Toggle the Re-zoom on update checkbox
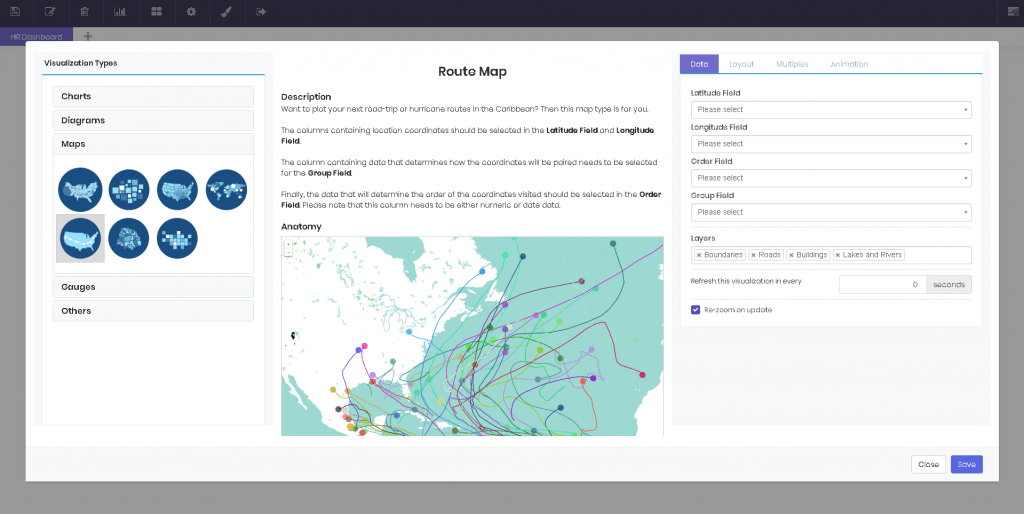 point(696,310)
